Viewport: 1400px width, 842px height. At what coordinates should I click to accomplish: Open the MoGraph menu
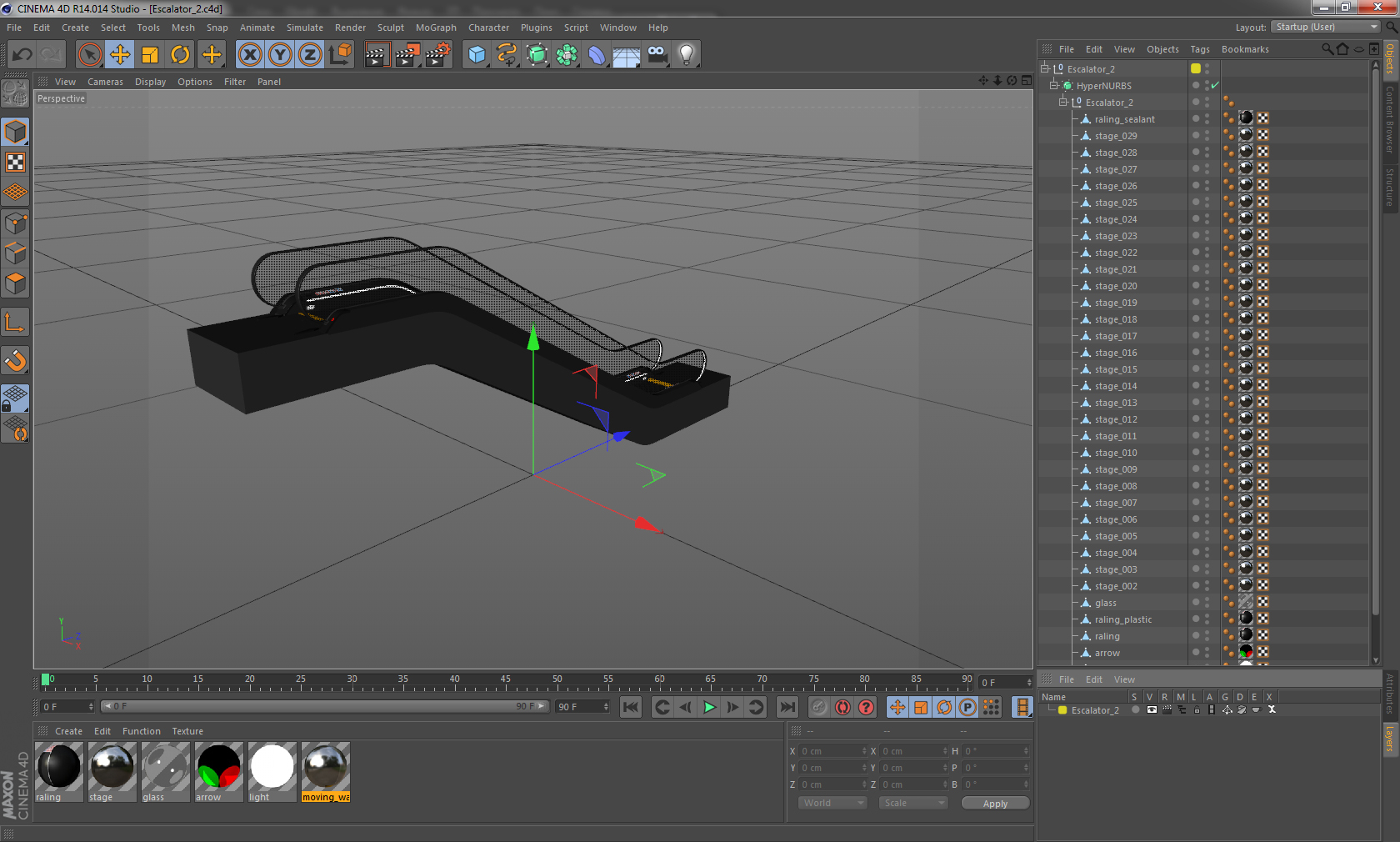436,28
